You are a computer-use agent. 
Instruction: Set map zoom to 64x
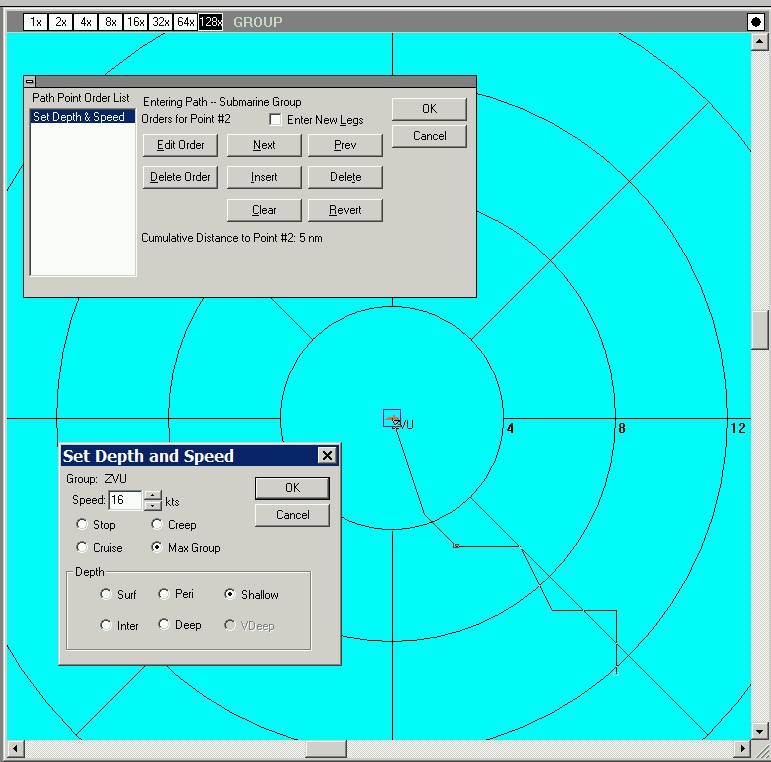click(x=186, y=22)
